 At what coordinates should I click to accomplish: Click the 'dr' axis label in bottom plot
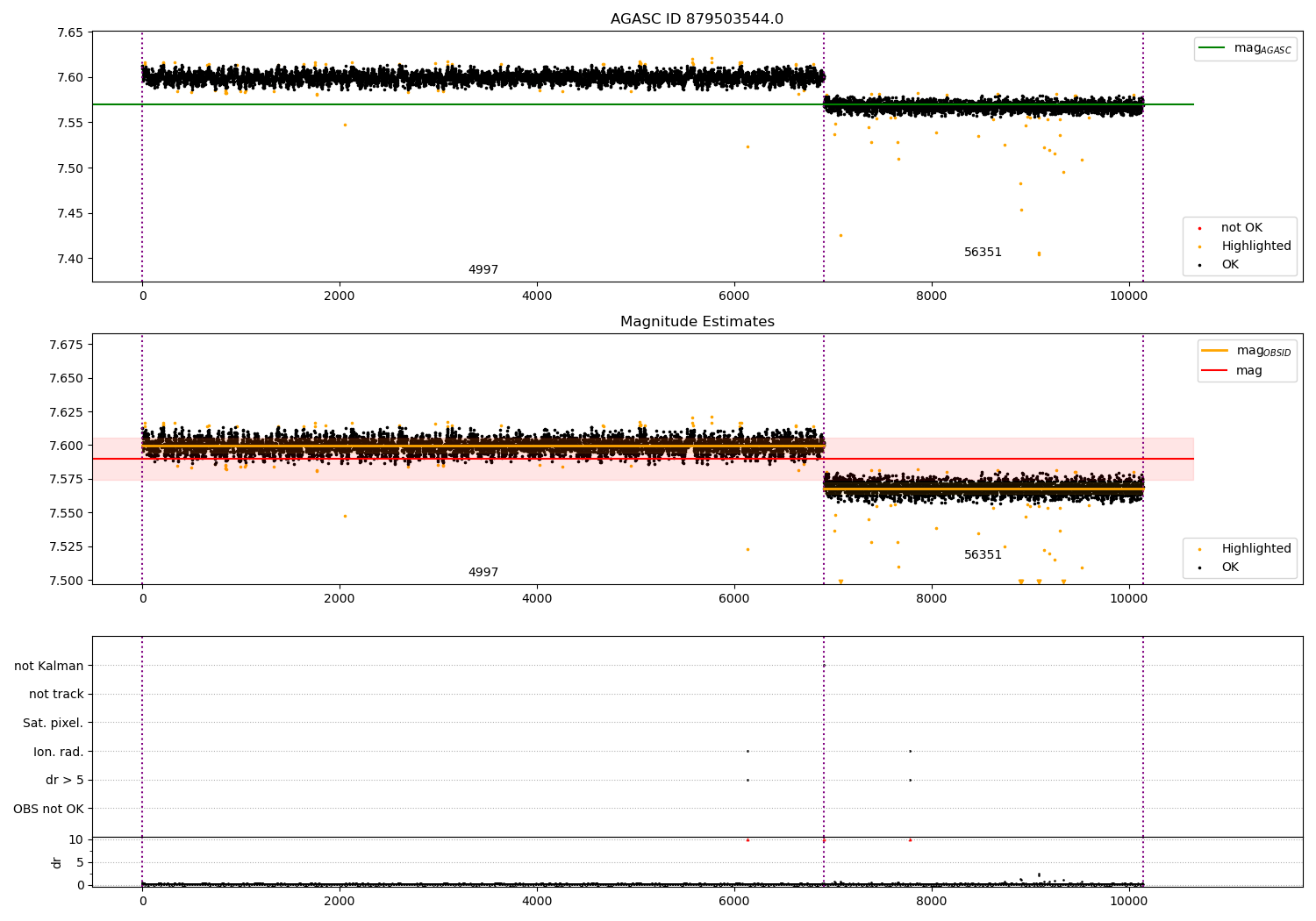coord(57,862)
